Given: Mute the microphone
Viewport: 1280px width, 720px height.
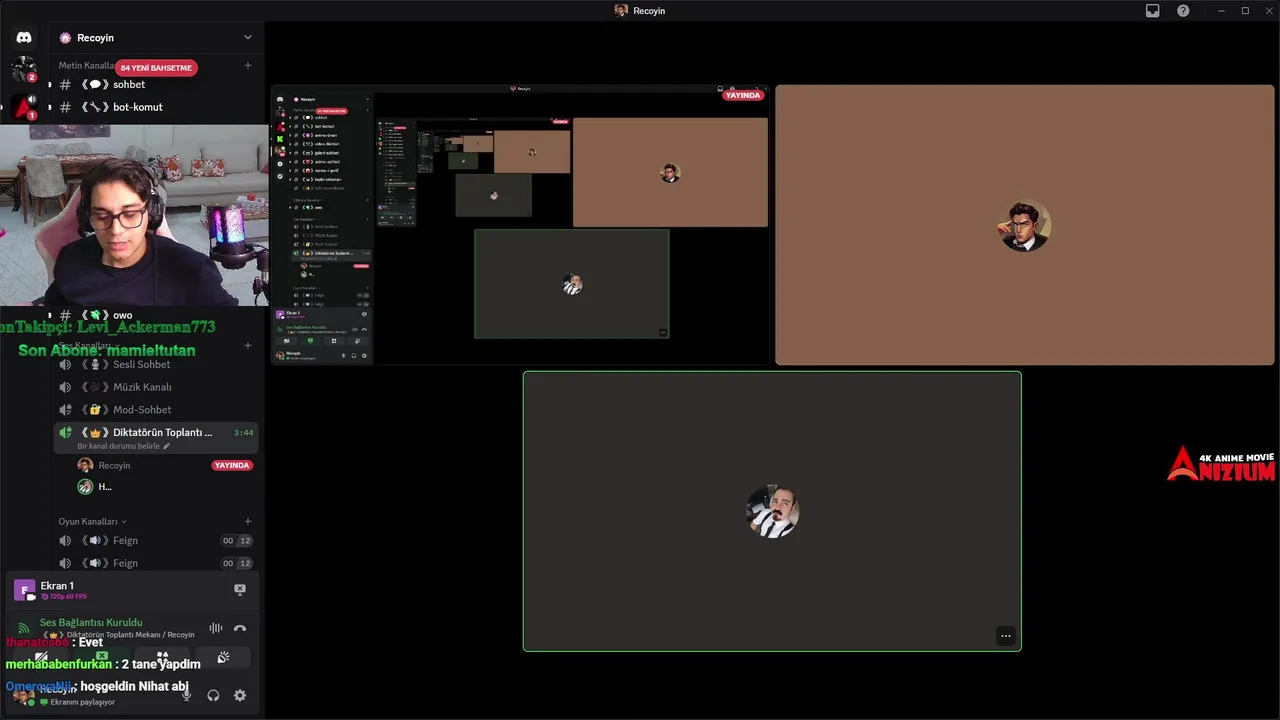Looking at the screenshot, I should coord(186,695).
